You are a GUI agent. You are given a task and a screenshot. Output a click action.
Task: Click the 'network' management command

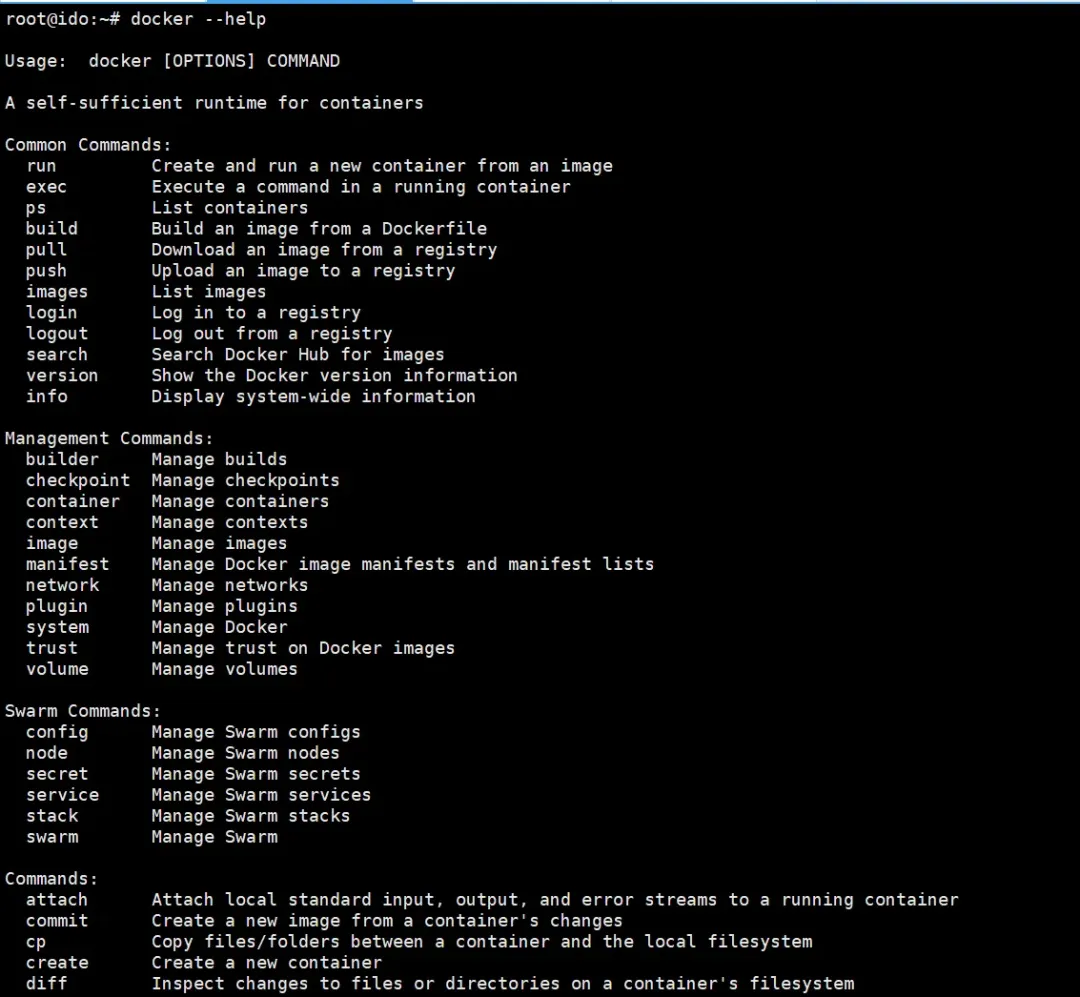(x=63, y=586)
